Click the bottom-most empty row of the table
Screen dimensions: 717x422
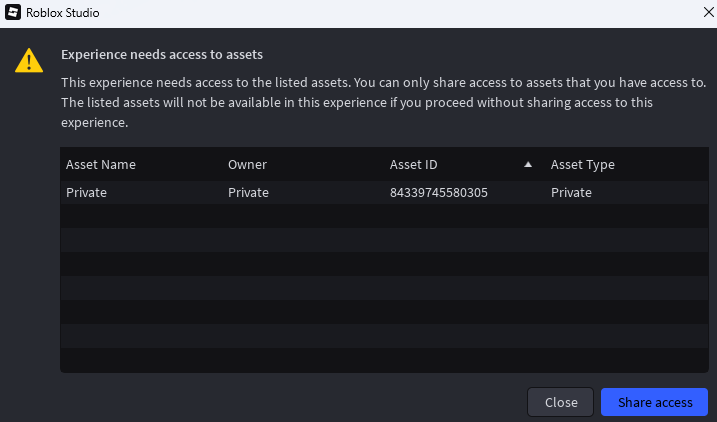pos(384,359)
